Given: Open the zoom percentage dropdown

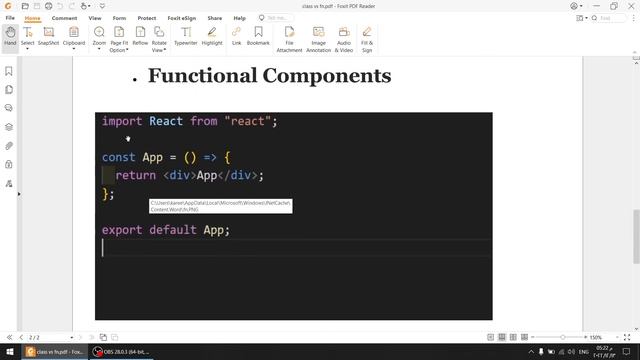Looking at the screenshot, I should coord(617,338).
